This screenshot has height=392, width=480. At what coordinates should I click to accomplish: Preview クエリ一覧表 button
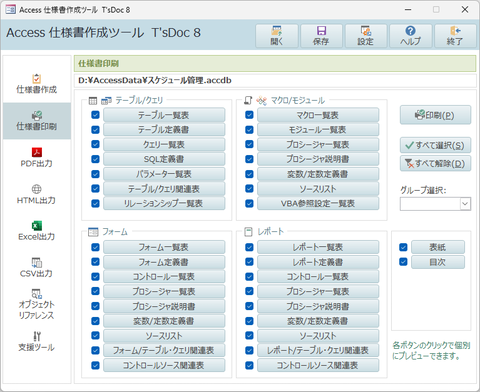click(x=164, y=144)
